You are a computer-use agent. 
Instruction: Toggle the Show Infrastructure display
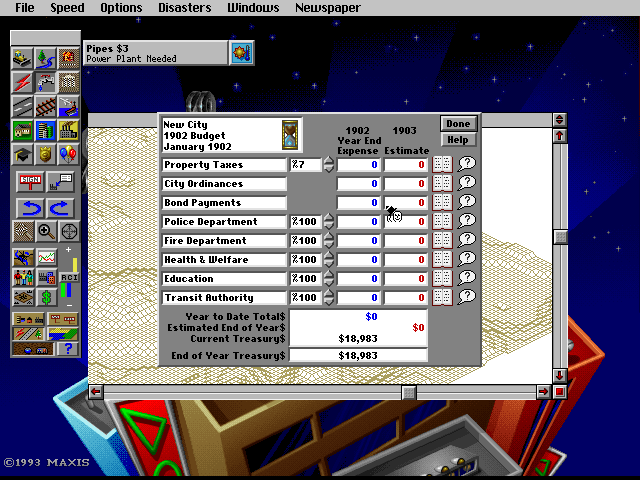coord(28,334)
